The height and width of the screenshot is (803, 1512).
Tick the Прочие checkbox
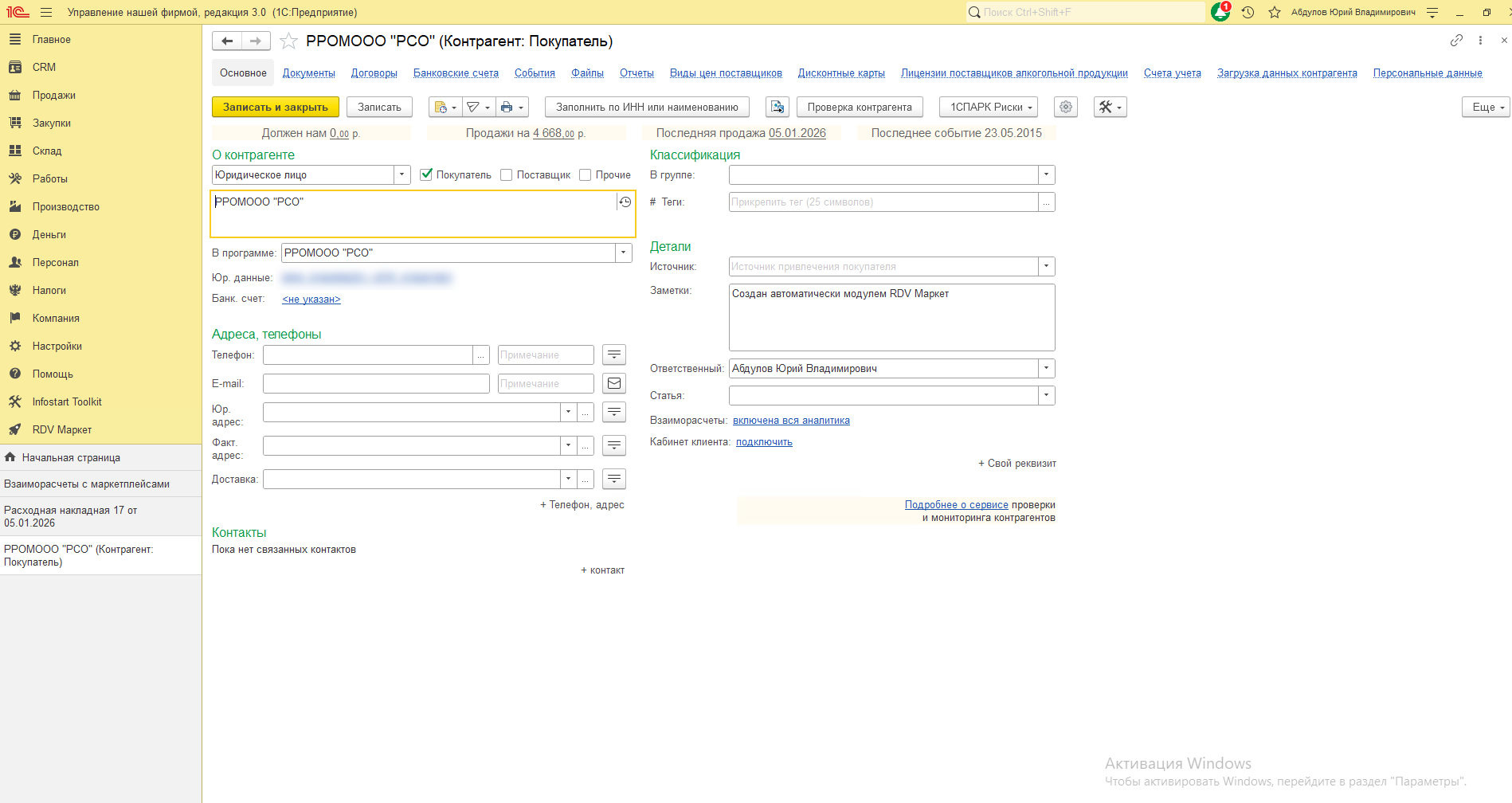[x=585, y=175]
